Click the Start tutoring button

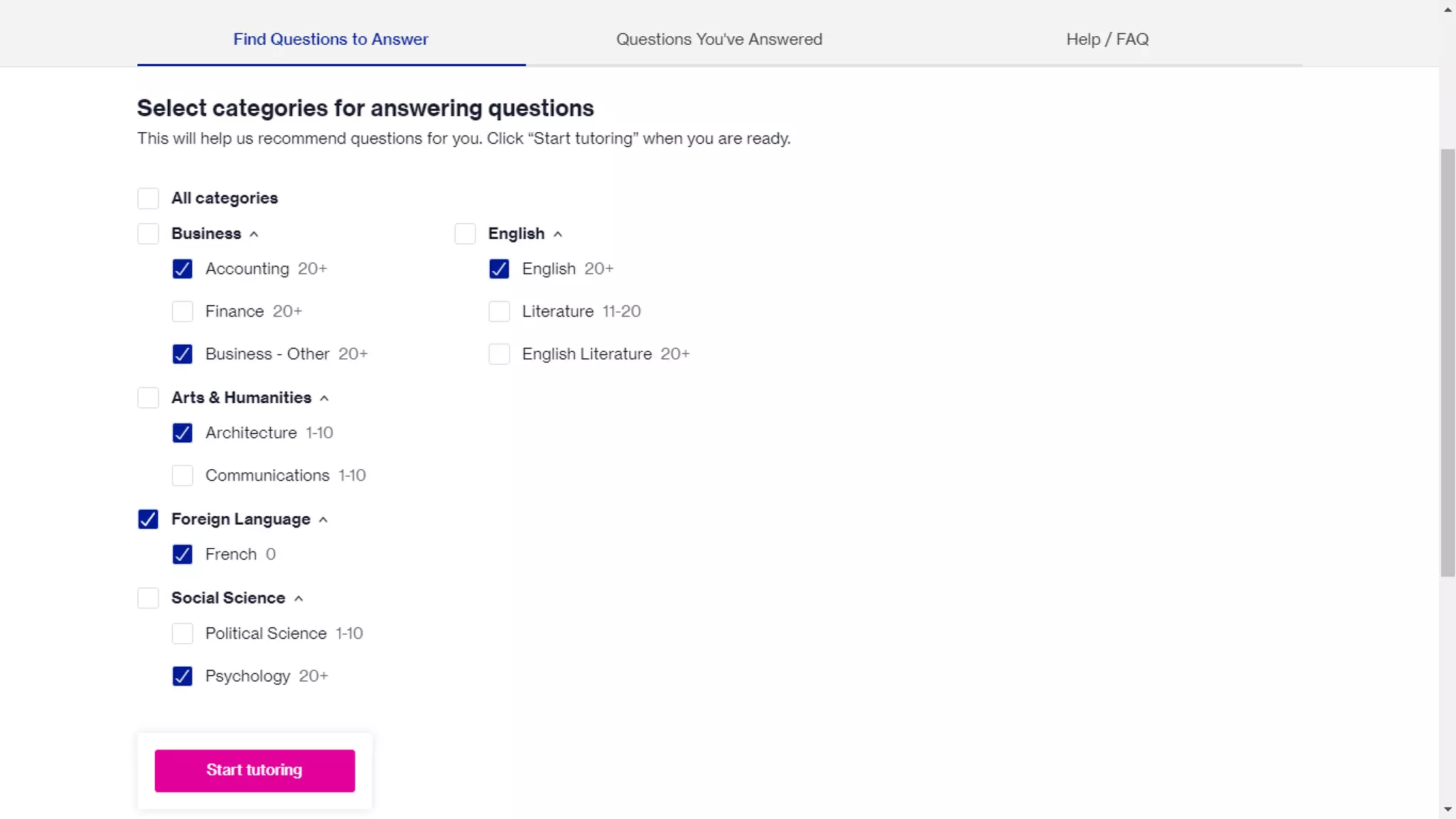point(255,771)
